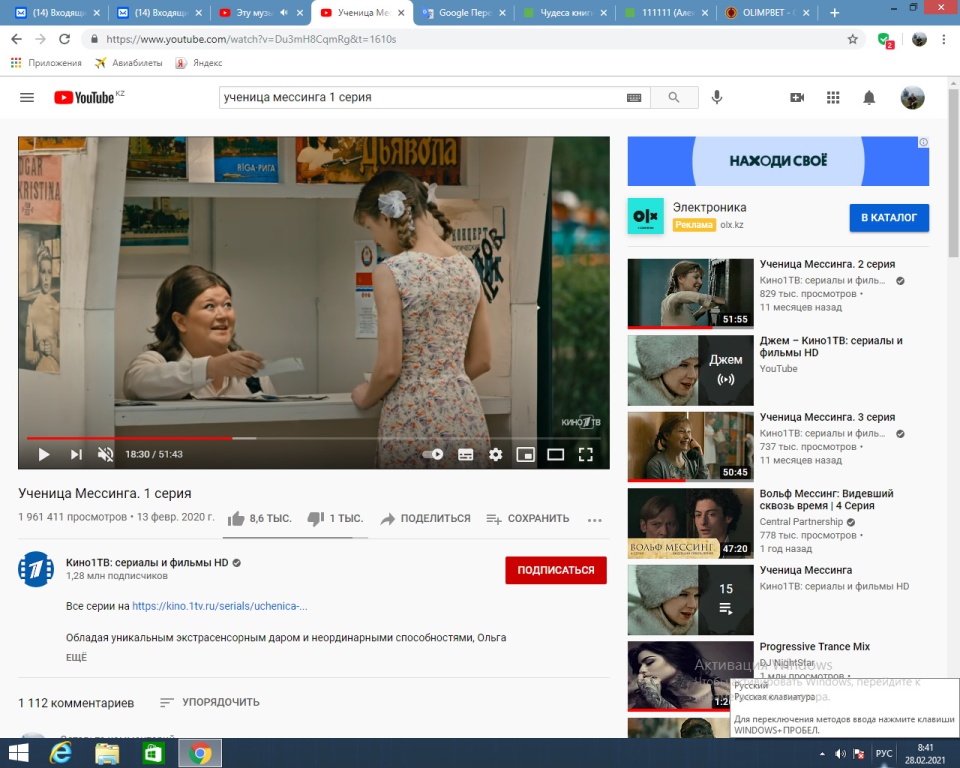This screenshot has height=768, width=960.
Task: Launch Internet Explorer from taskbar
Action: (61, 753)
